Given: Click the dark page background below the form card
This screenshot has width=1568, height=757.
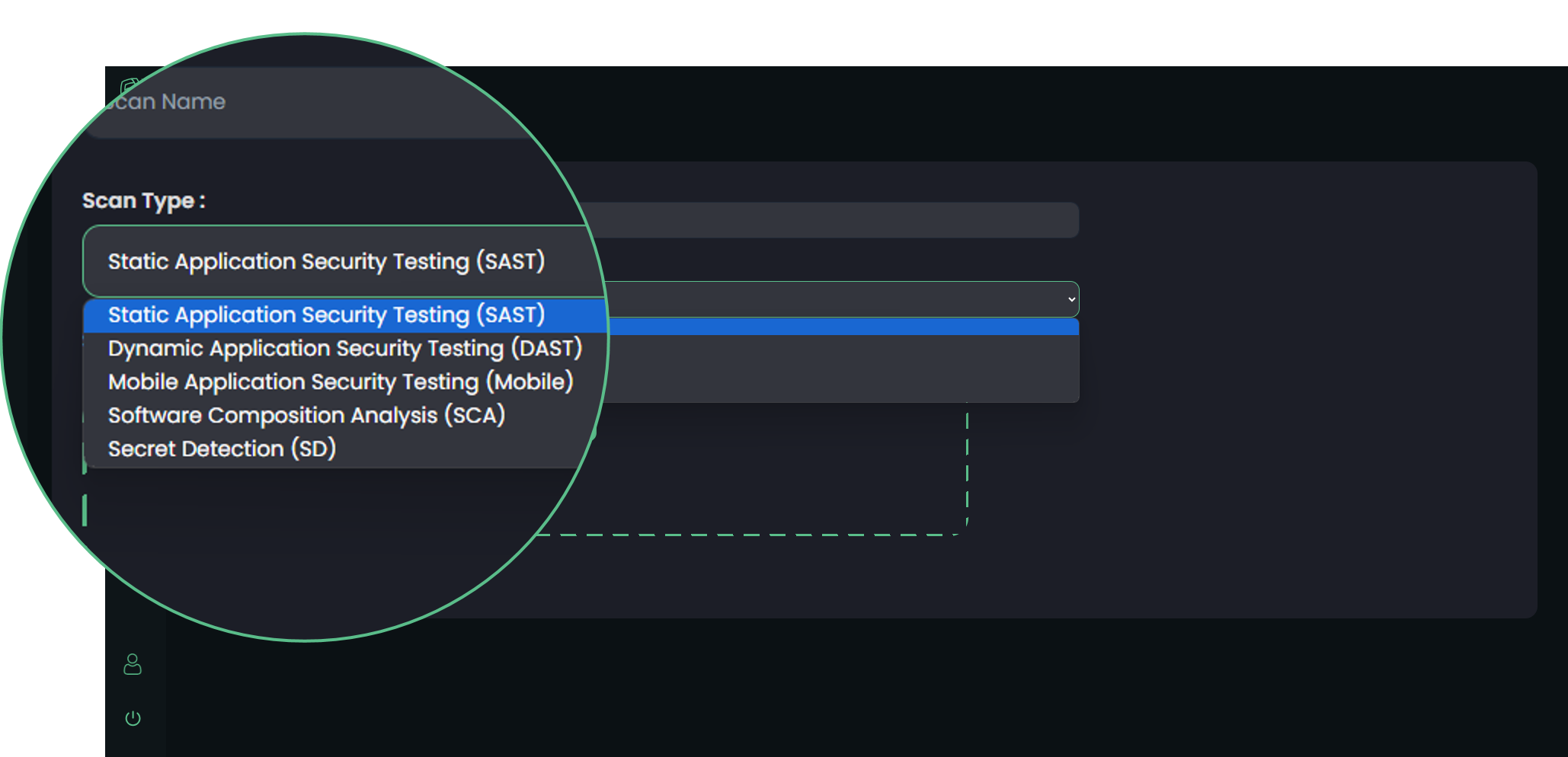Looking at the screenshot, I should pos(838,685).
